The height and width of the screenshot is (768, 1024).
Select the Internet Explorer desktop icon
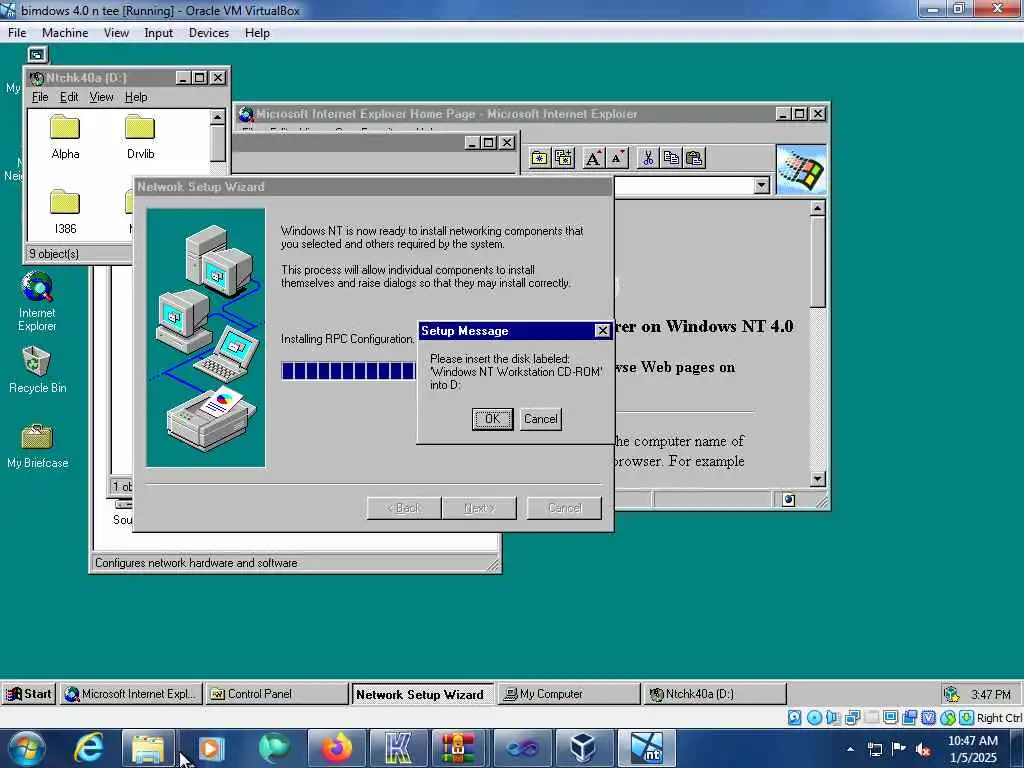tap(37, 302)
